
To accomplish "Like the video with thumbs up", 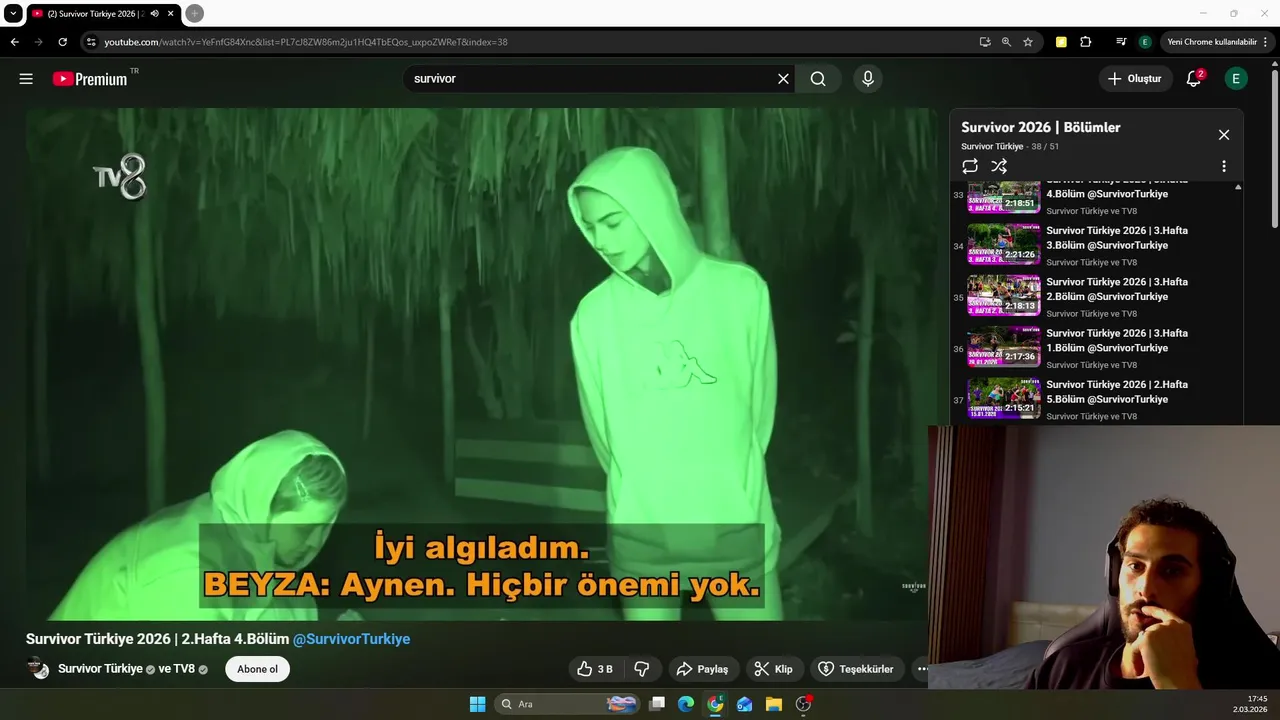I will (x=595, y=669).
